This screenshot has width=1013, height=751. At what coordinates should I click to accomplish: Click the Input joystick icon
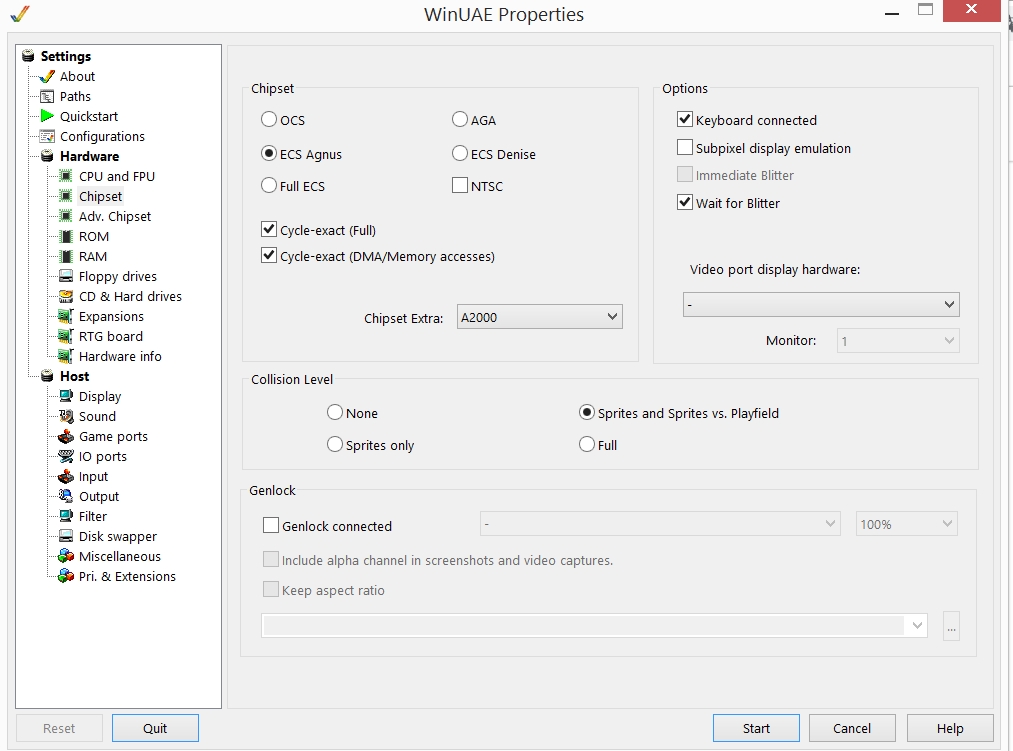tap(65, 476)
